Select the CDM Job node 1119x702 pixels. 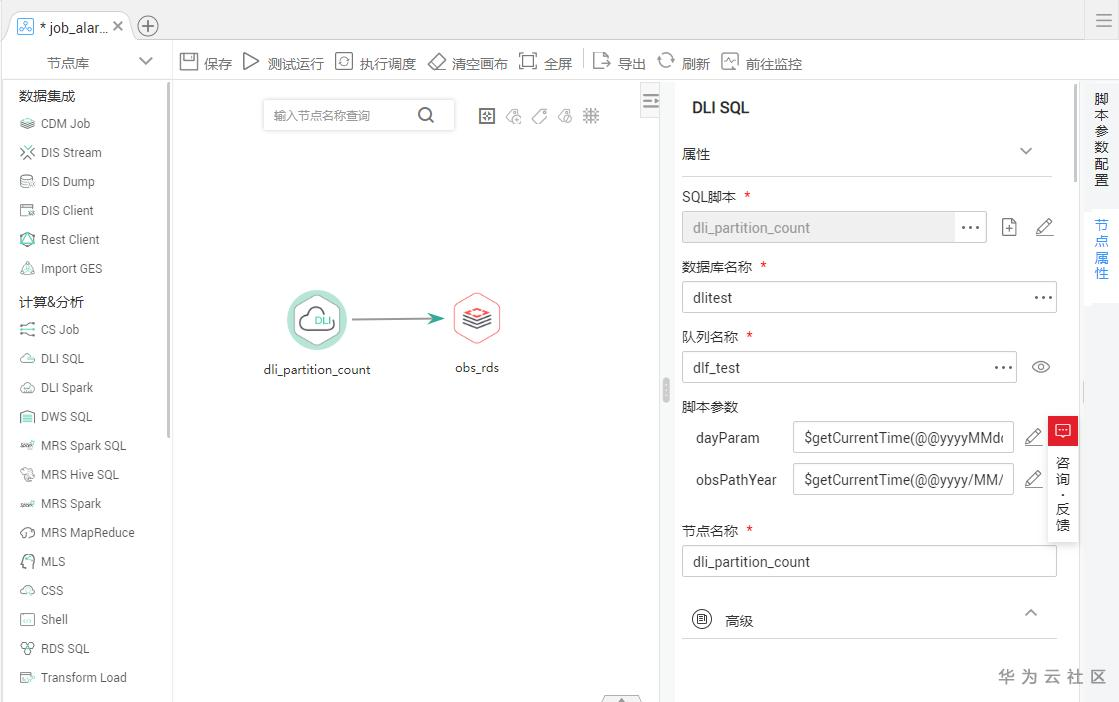(x=56, y=123)
